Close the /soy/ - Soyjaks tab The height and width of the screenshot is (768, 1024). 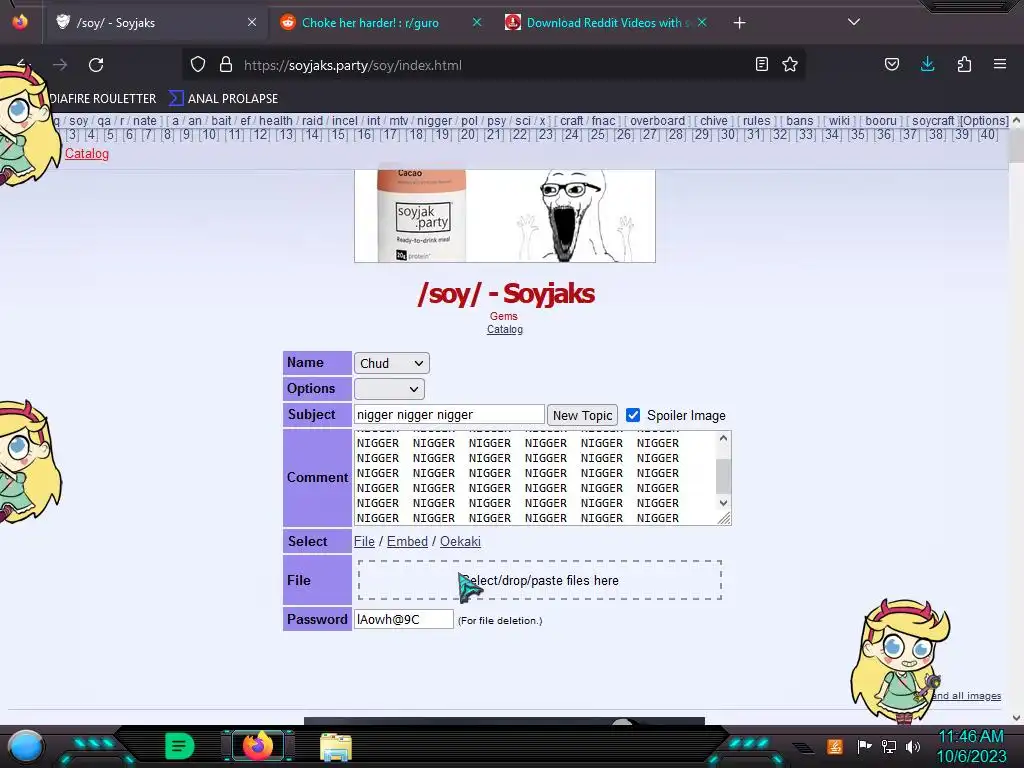252,22
